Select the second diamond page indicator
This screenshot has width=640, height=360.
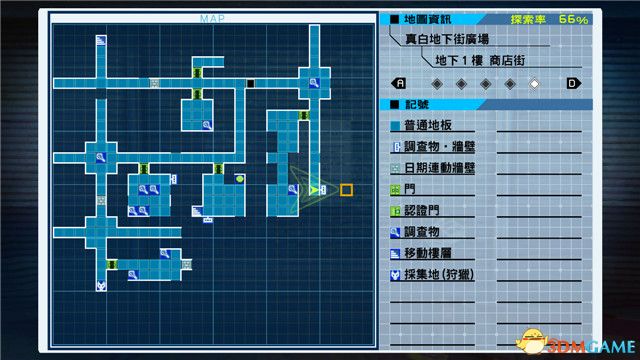461,84
